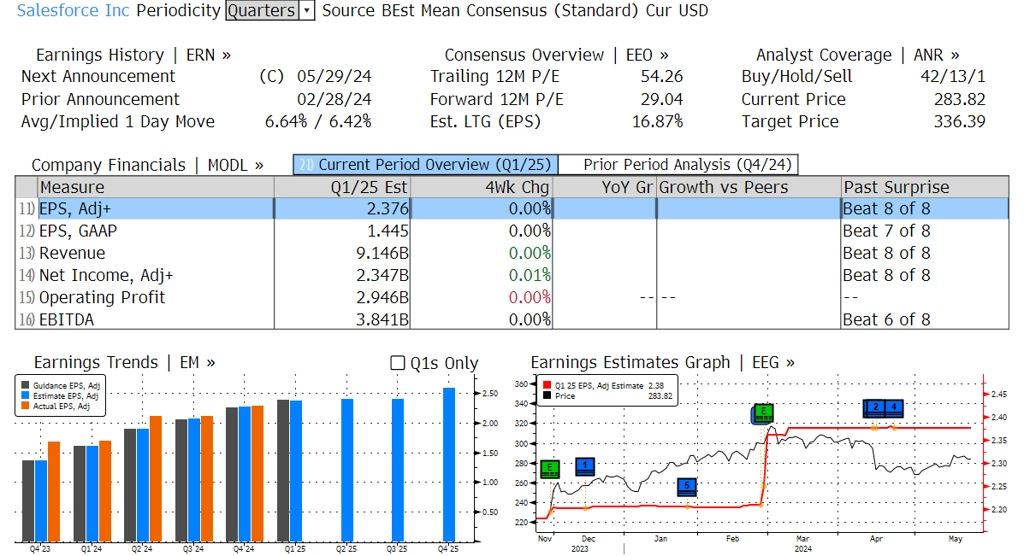Open the Periodicity dropdown arrow
Screen dimensions: 1024x556
tap(306, 10)
